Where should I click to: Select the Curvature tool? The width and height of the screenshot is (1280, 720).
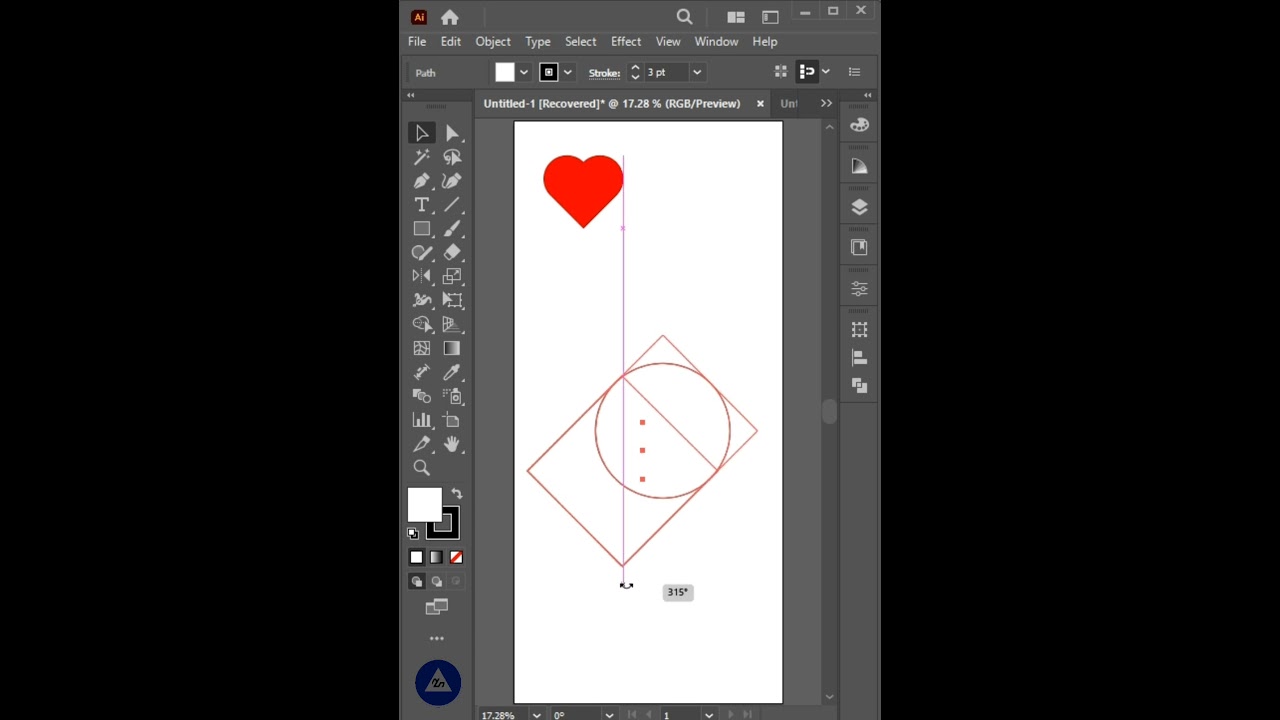pos(452,181)
